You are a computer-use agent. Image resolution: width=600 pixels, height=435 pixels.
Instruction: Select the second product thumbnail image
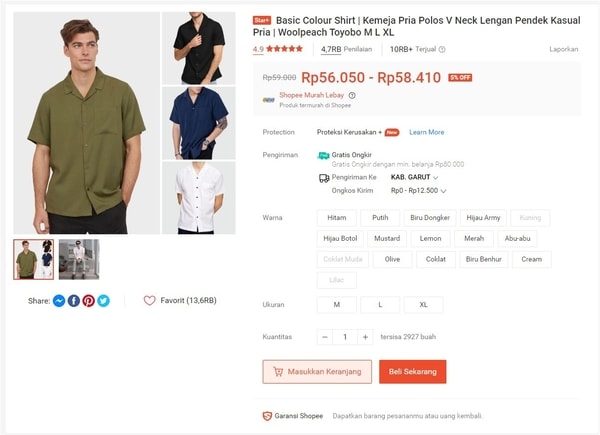coord(78,259)
